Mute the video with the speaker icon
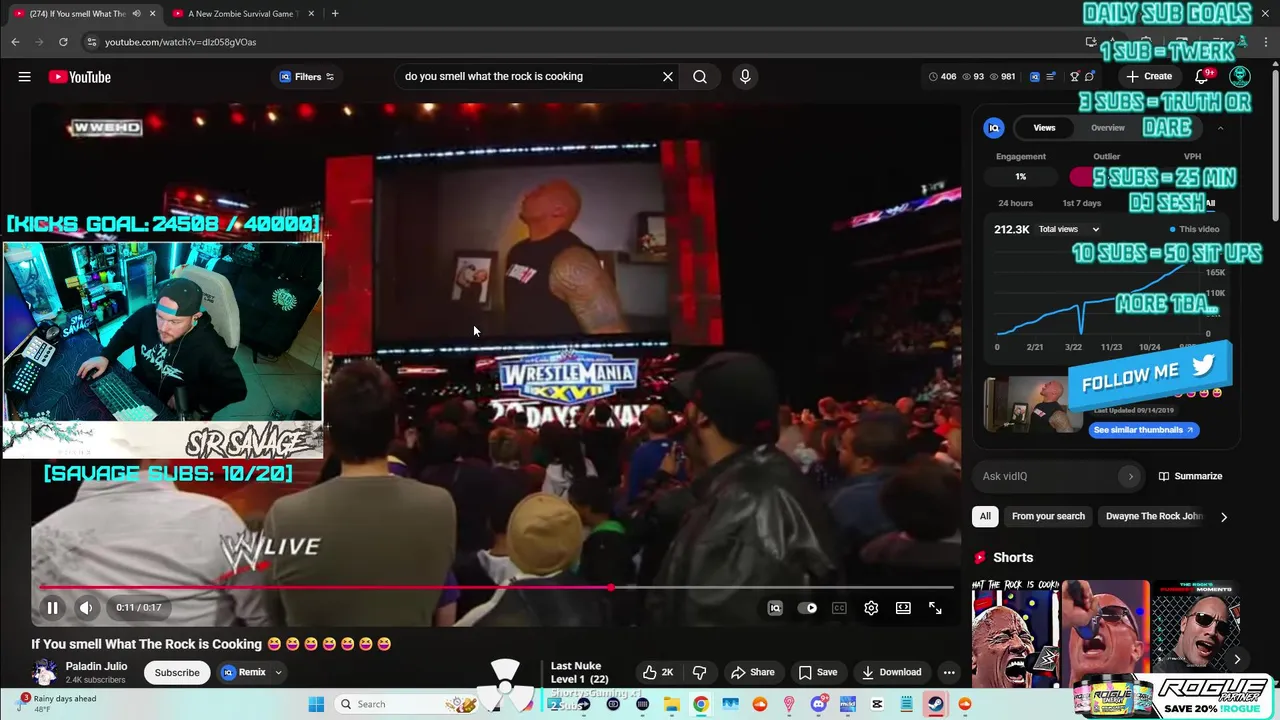This screenshot has height=720, width=1280. click(x=86, y=607)
